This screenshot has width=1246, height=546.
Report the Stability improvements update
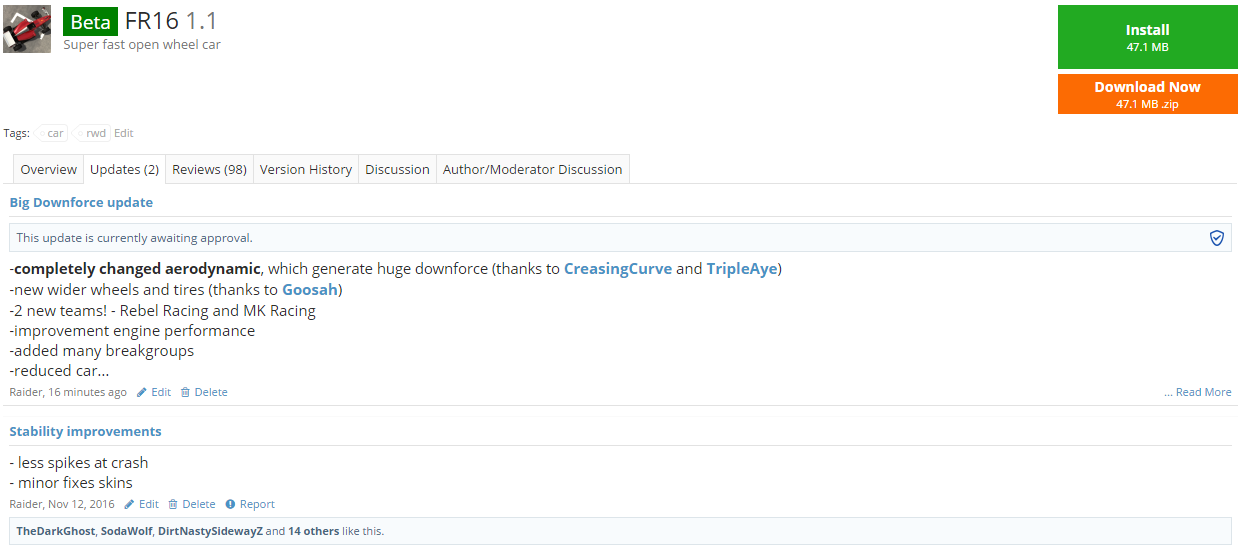coord(250,504)
